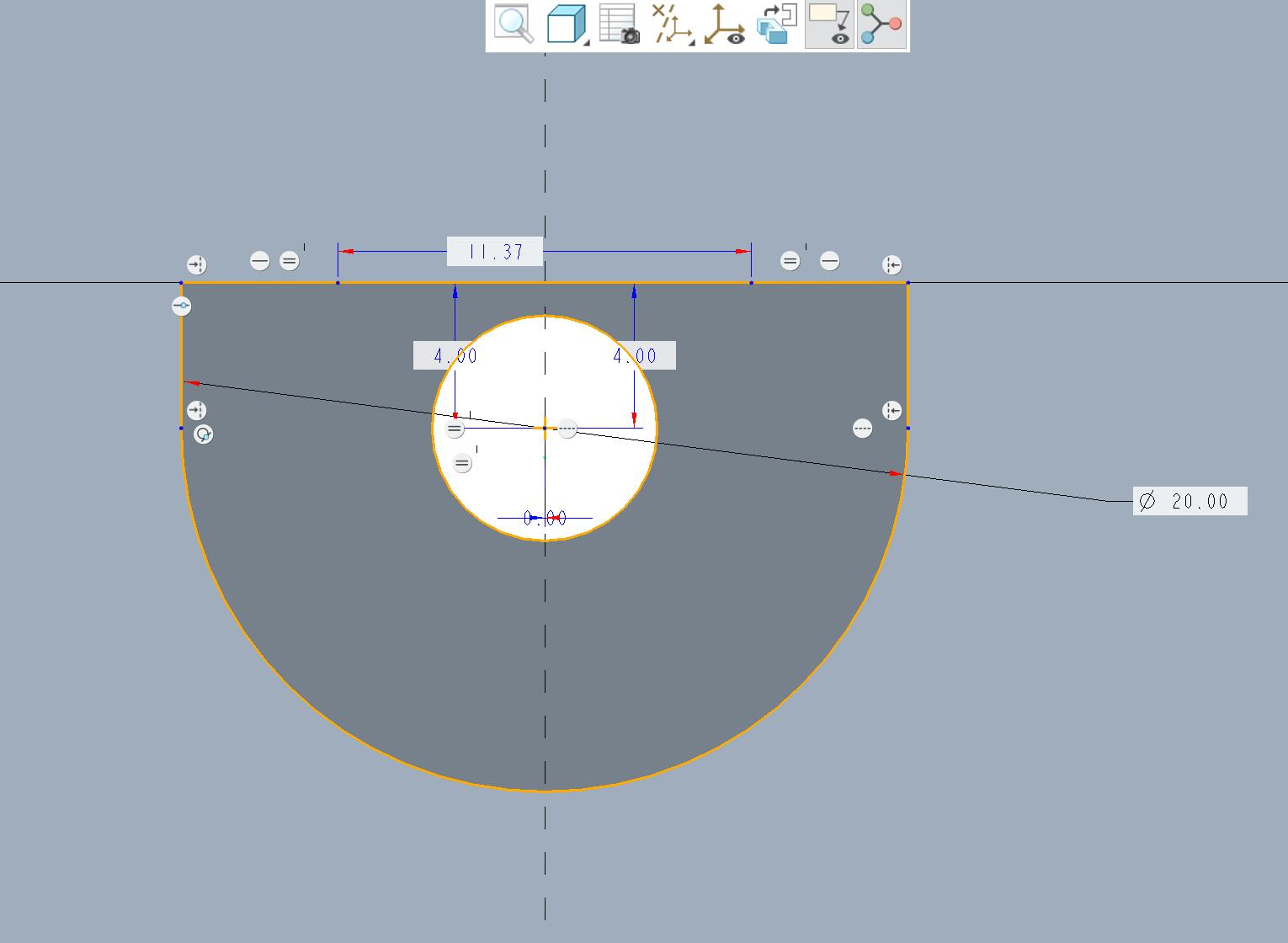The width and height of the screenshot is (1288, 943).
Task: Click the point-on-entity constraint at top-left corner
Action: pos(182,306)
